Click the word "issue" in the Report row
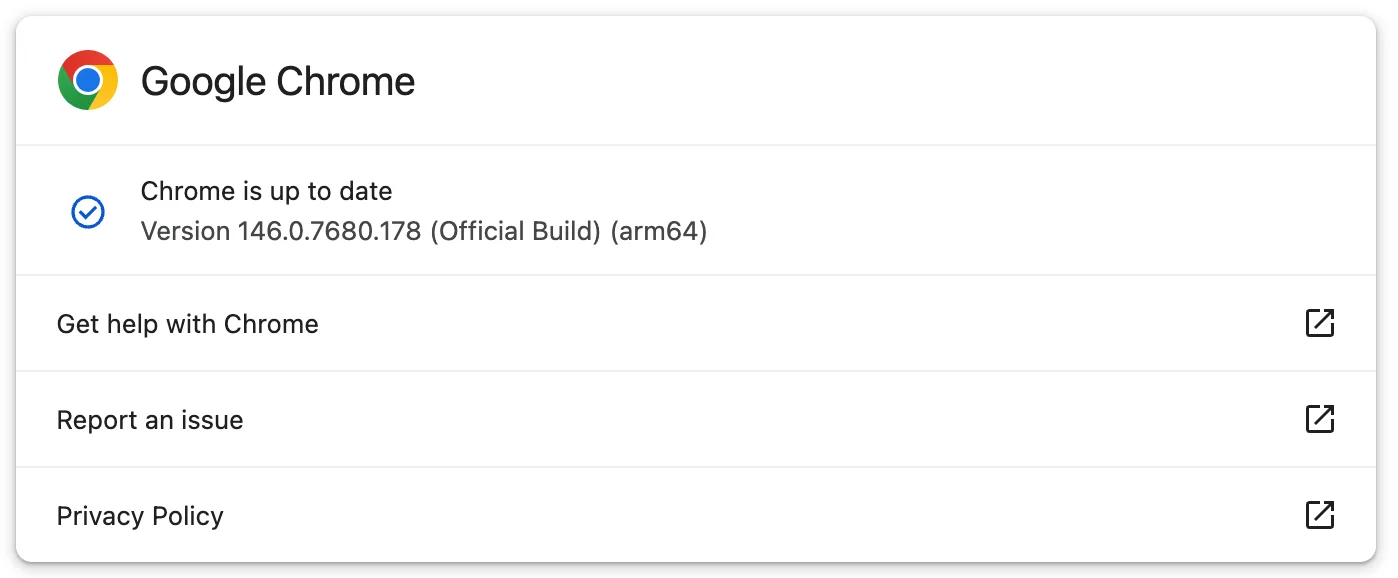 (212, 420)
